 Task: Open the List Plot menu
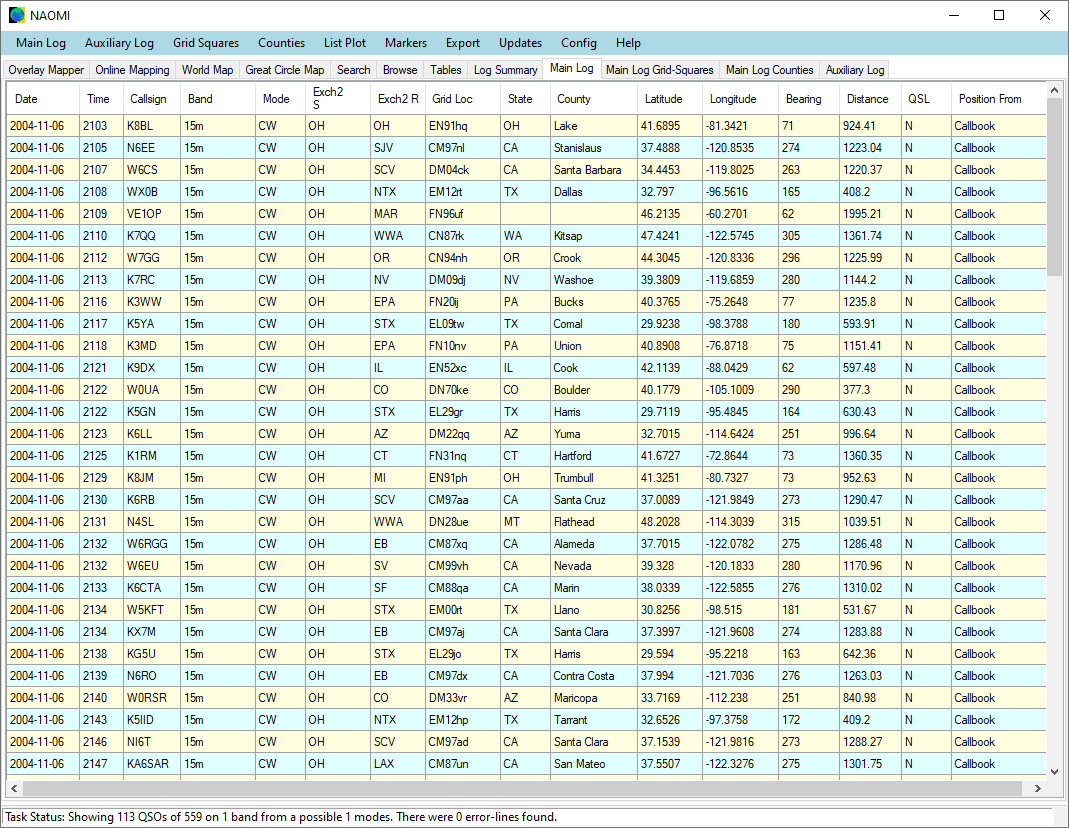345,43
